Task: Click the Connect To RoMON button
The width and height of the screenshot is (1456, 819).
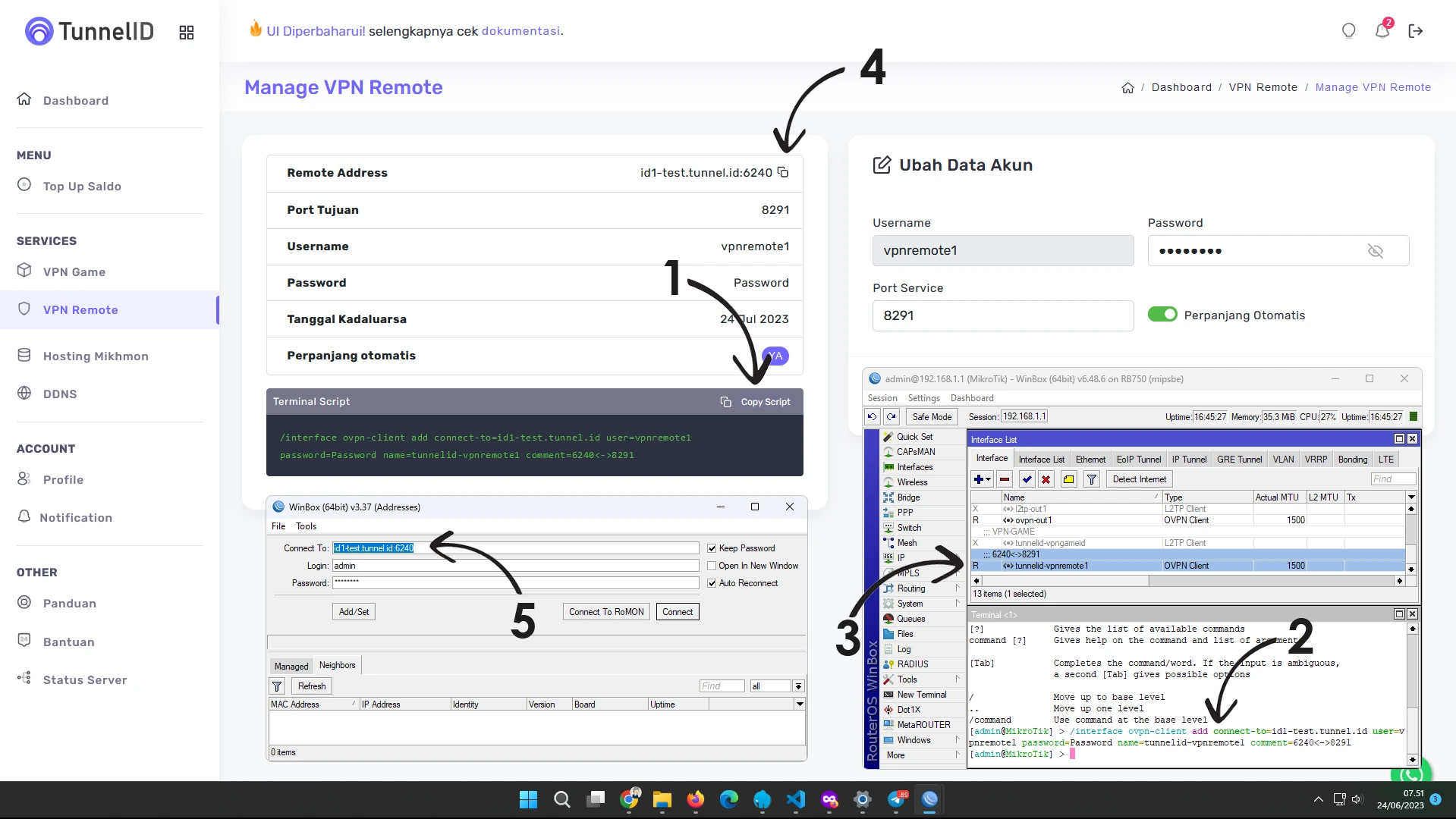Action: tap(606, 612)
